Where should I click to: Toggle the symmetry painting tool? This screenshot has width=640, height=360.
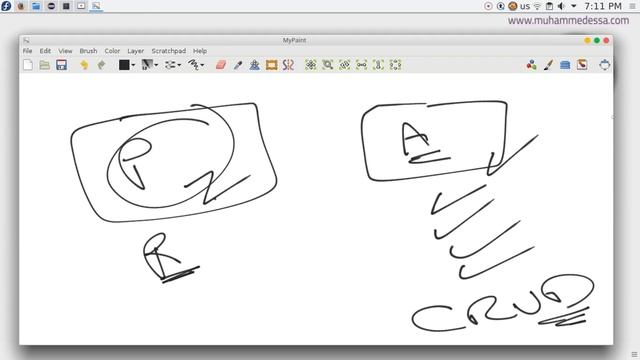pyautogui.click(x=288, y=65)
